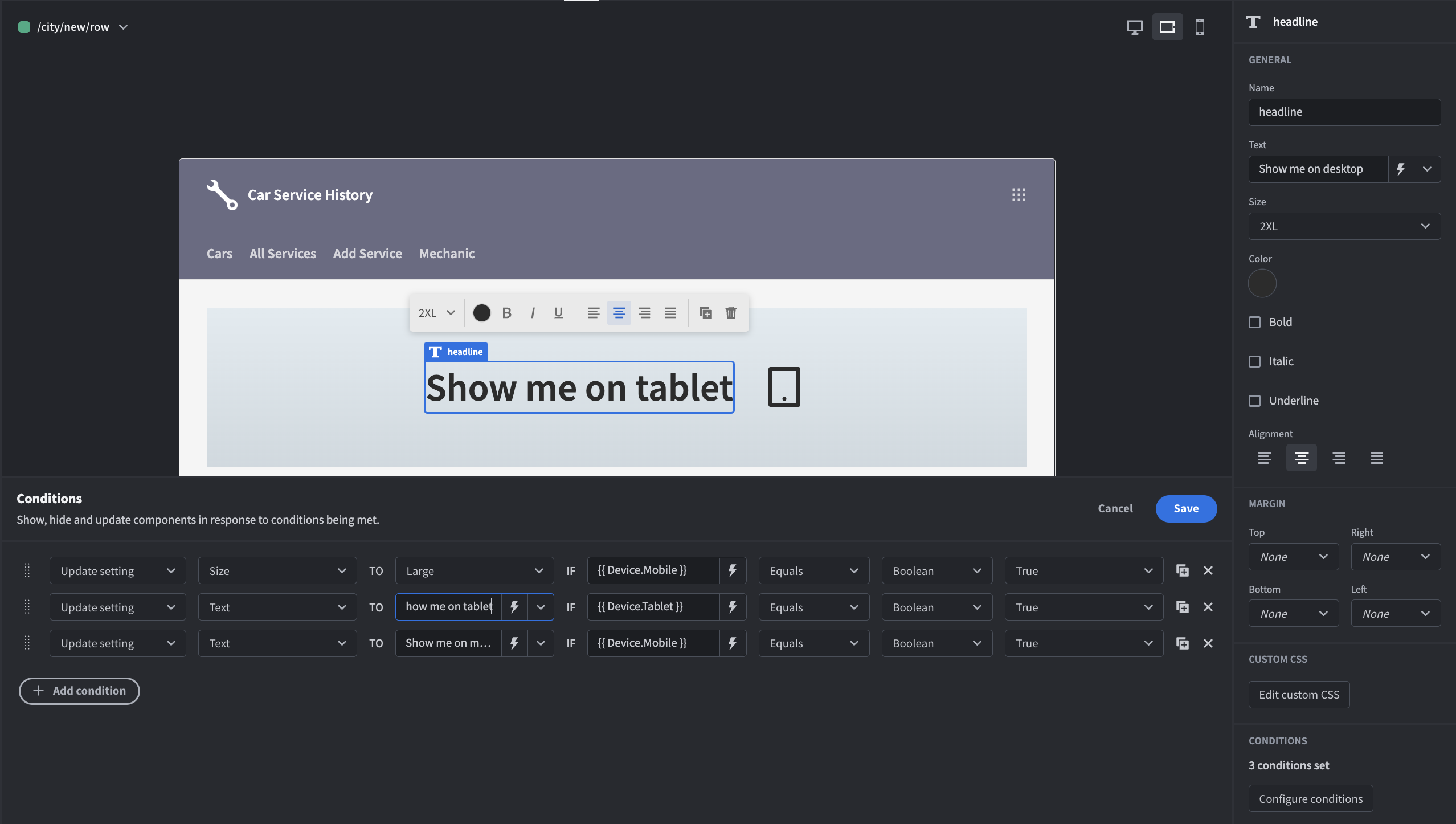Screen dimensions: 1456x824
Task: Switch to mobile preview mode
Action: (x=1200, y=27)
